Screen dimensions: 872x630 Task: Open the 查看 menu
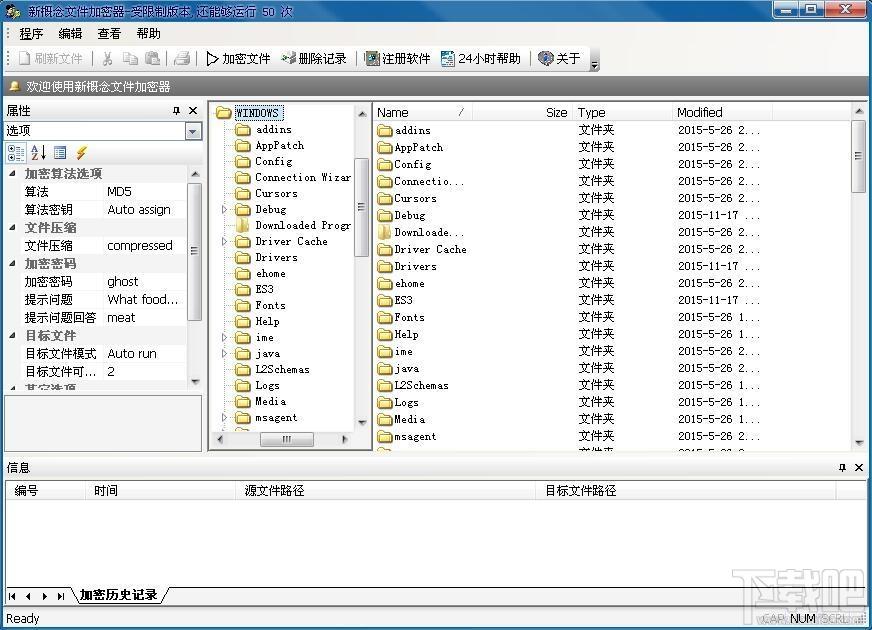point(109,34)
